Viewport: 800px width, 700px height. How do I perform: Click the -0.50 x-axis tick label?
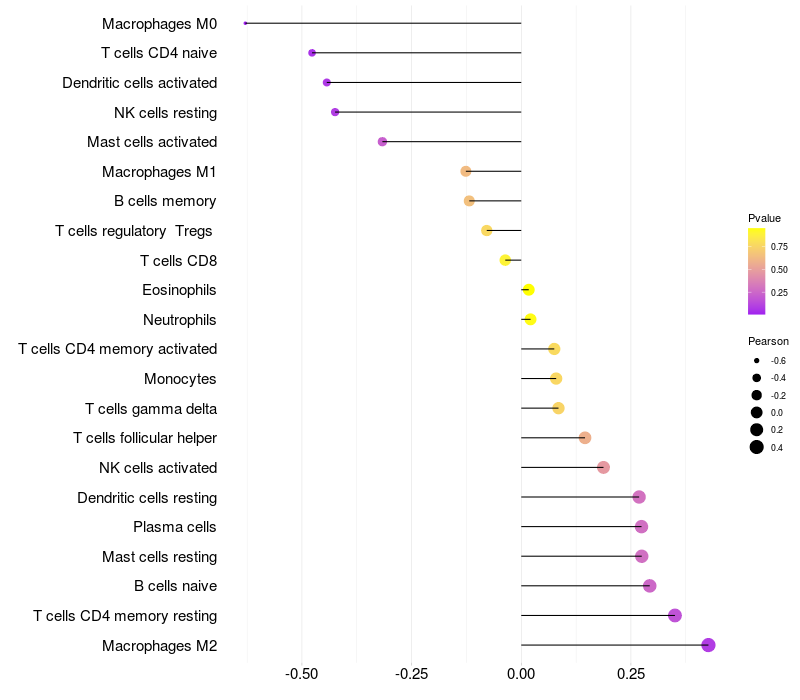[x=302, y=674]
